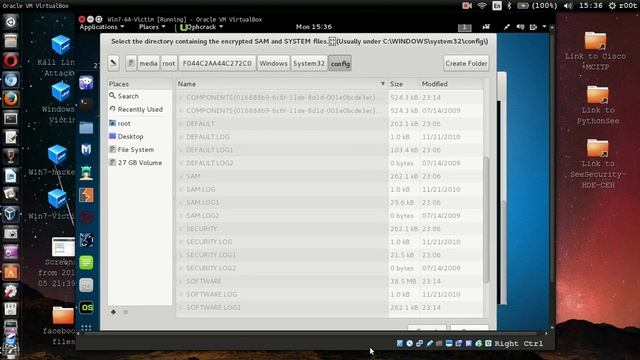Viewport: 640px width, 360px height.
Task: Sort files by the Modified column
Action: pyautogui.click(x=451, y=84)
